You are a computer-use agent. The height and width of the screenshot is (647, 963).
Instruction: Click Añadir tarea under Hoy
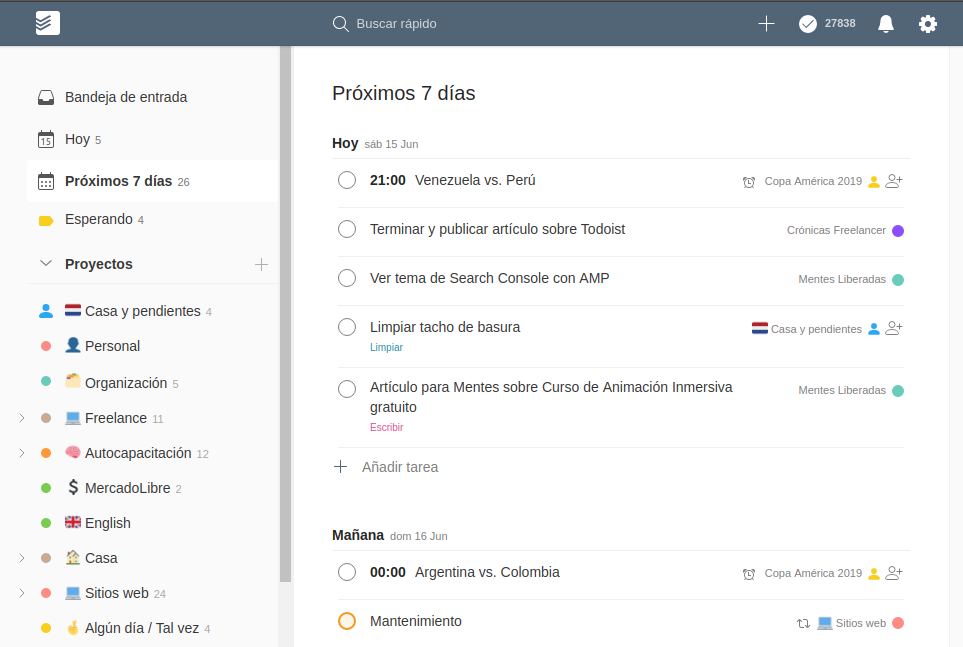point(399,467)
